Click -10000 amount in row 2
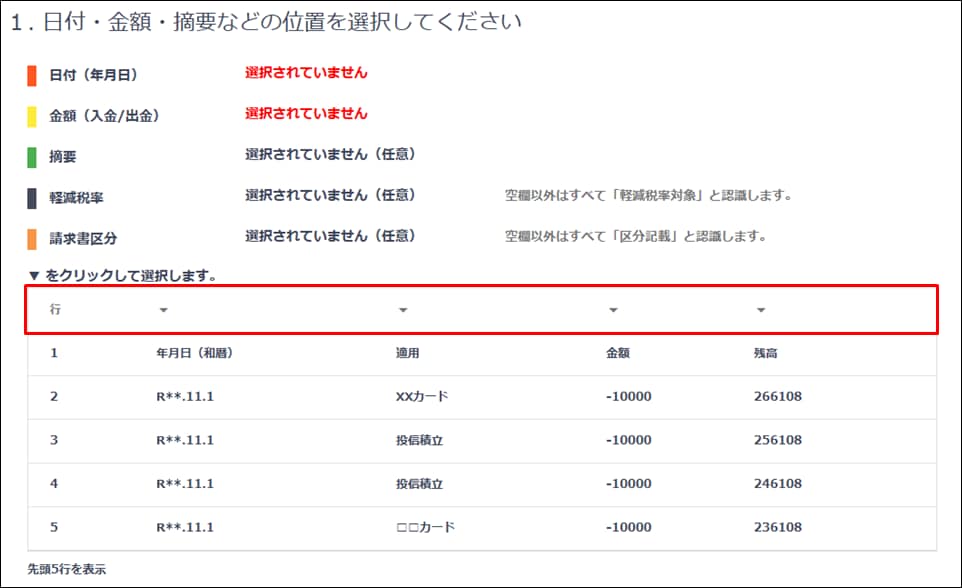Viewport: 962px width, 588px height. [x=629, y=397]
